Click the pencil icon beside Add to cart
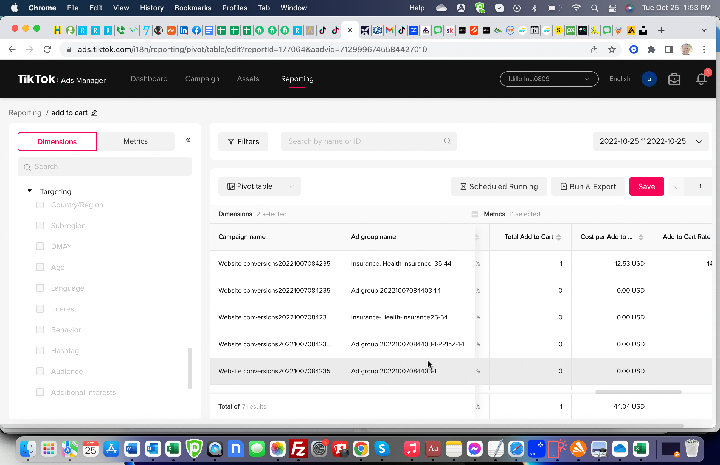The height and width of the screenshot is (465, 720). coord(94,113)
